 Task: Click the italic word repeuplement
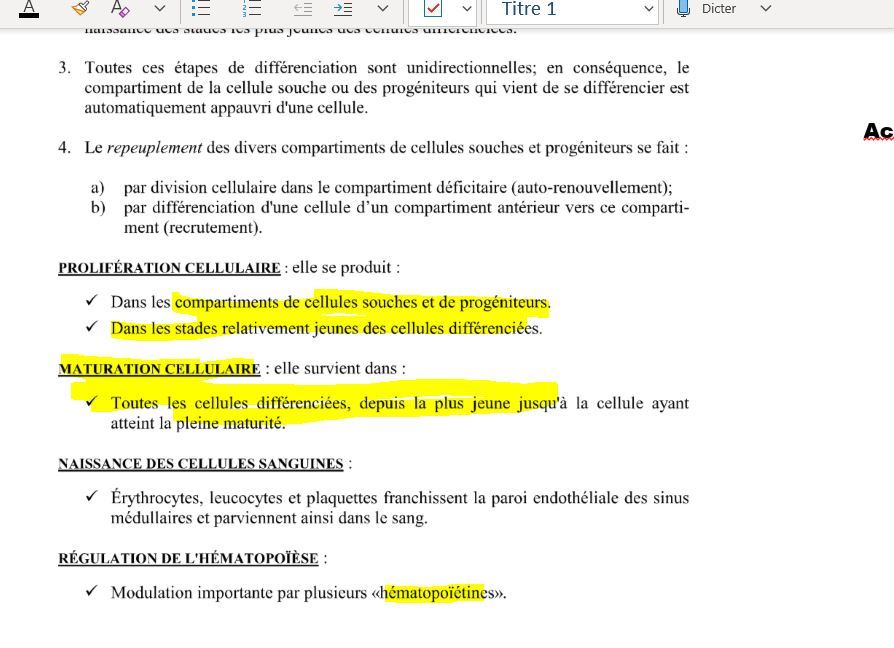[x=155, y=148]
